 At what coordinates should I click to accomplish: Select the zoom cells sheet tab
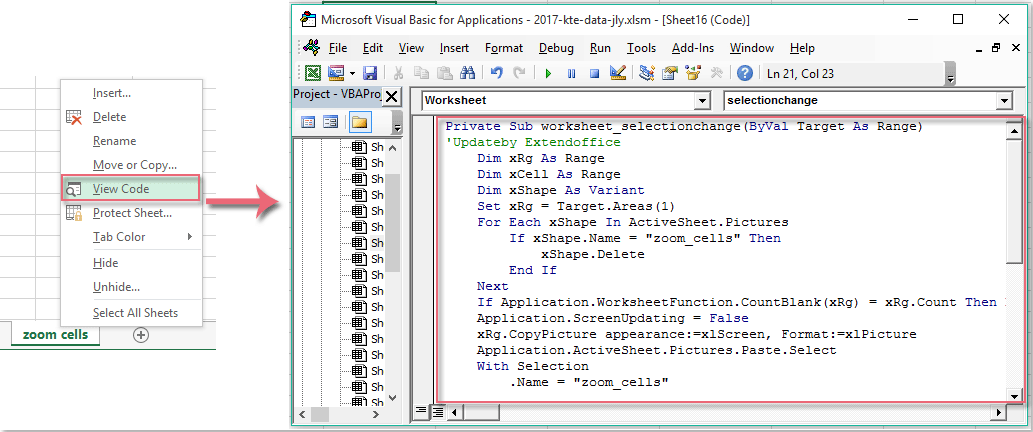[x=56, y=335]
